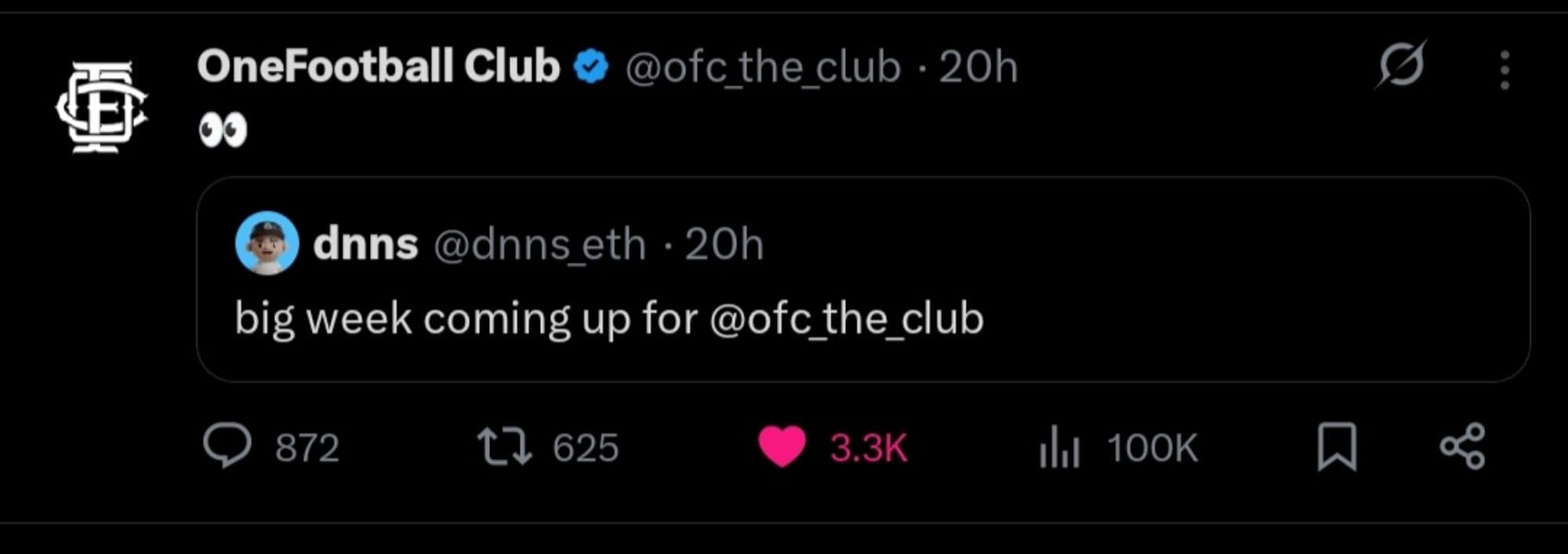Click the share icon

[x=1462, y=446]
